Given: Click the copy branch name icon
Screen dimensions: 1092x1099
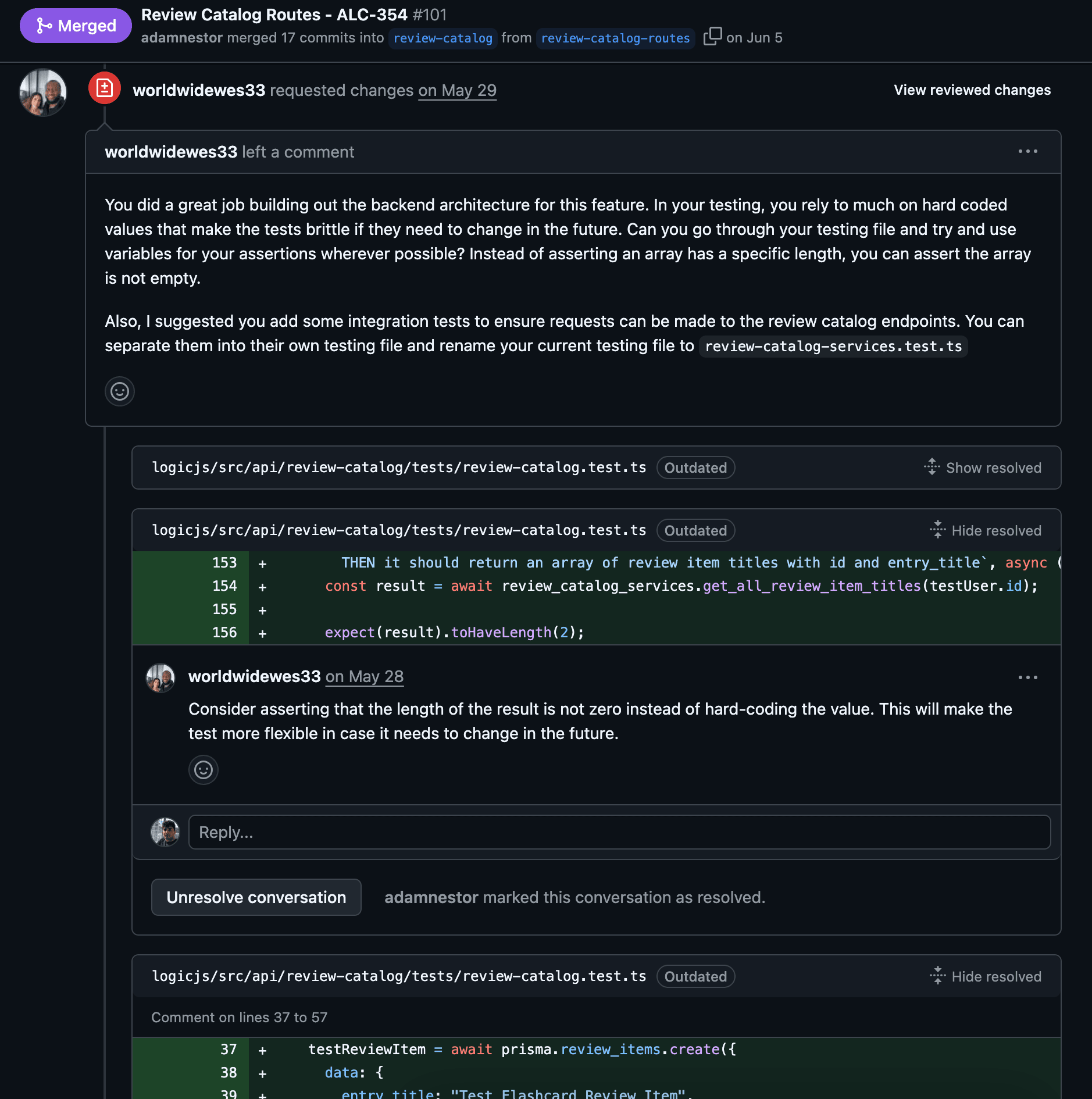Looking at the screenshot, I should (712, 37).
